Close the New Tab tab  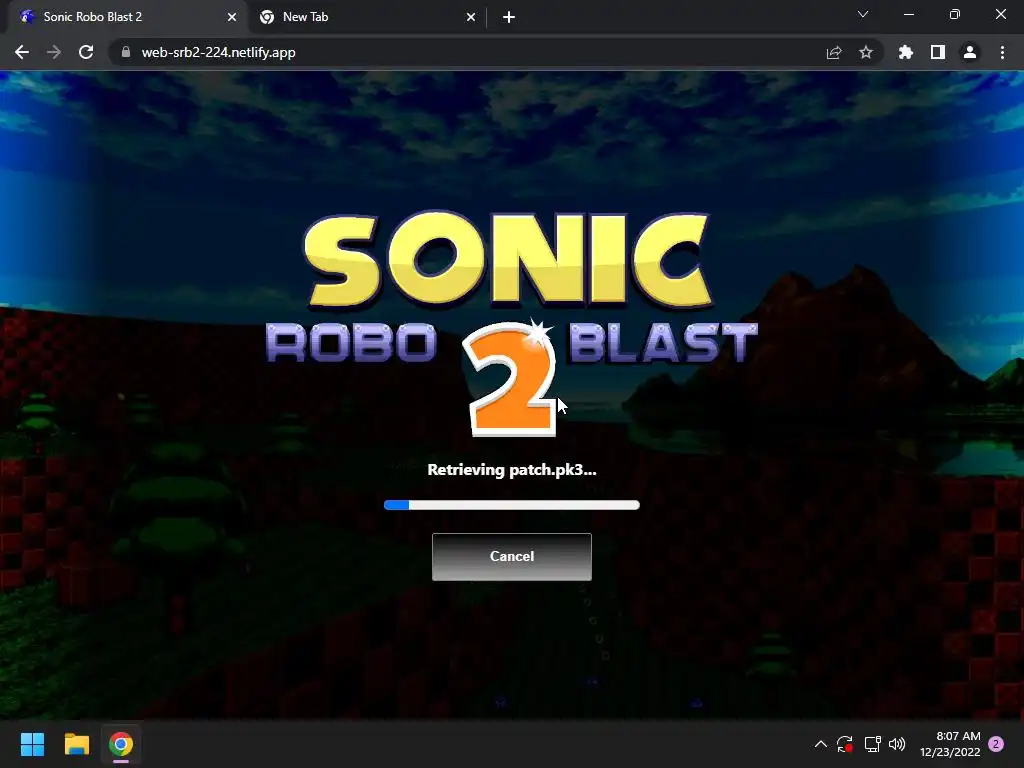click(471, 17)
